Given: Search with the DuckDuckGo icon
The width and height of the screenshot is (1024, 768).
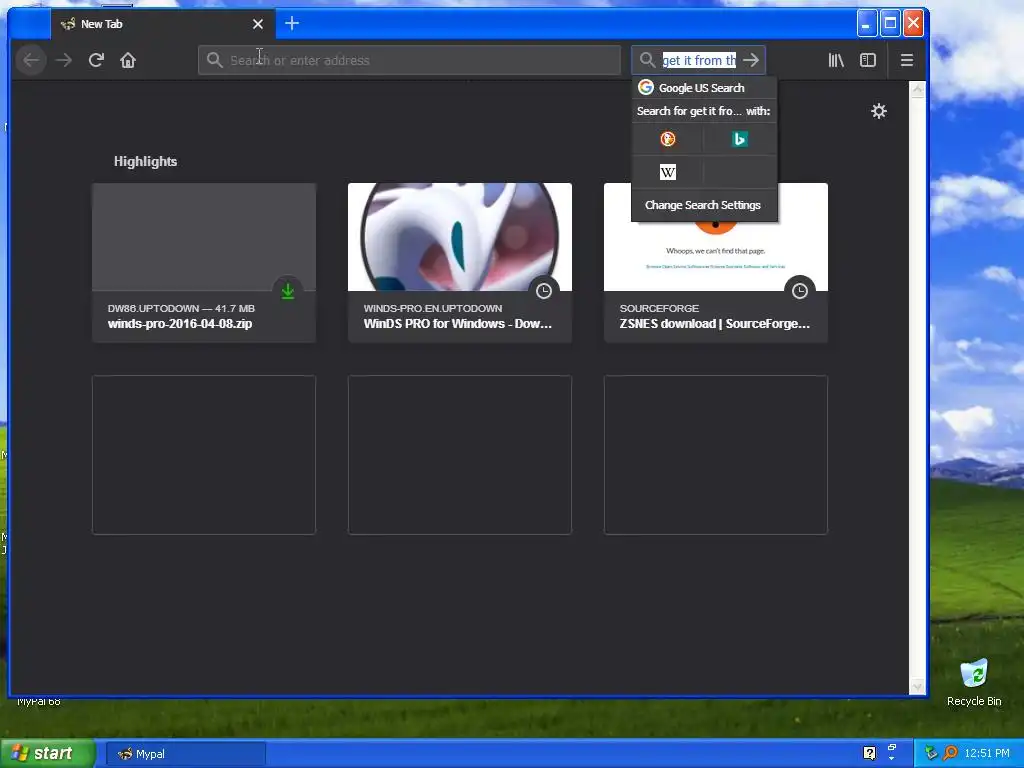Looking at the screenshot, I should coord(667,139).
